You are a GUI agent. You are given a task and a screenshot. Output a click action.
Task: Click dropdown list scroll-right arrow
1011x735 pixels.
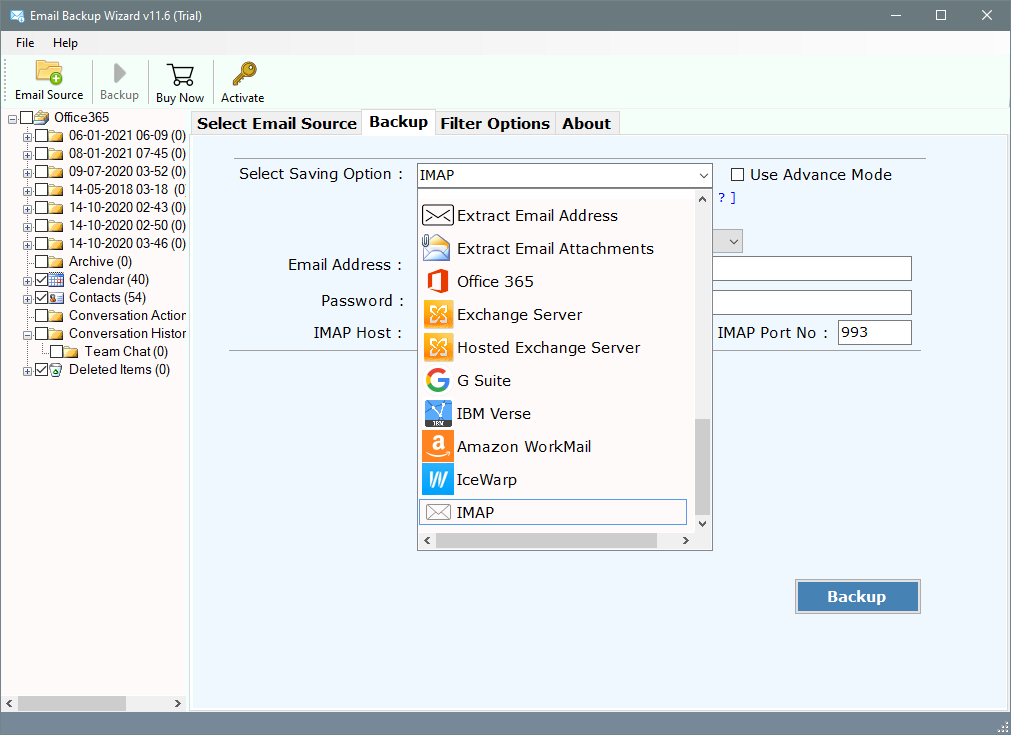pos(686,540)
